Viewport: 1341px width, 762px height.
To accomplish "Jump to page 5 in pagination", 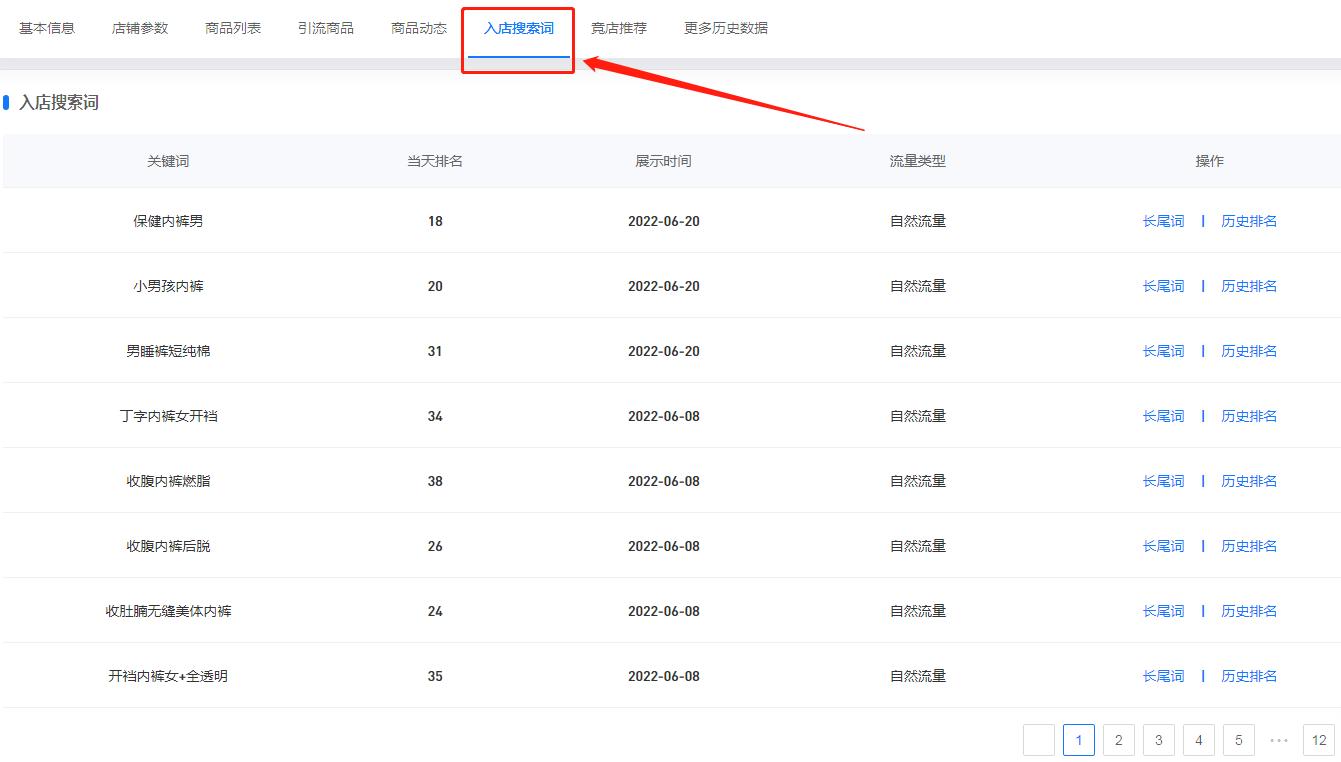I will coord(1238,740).
